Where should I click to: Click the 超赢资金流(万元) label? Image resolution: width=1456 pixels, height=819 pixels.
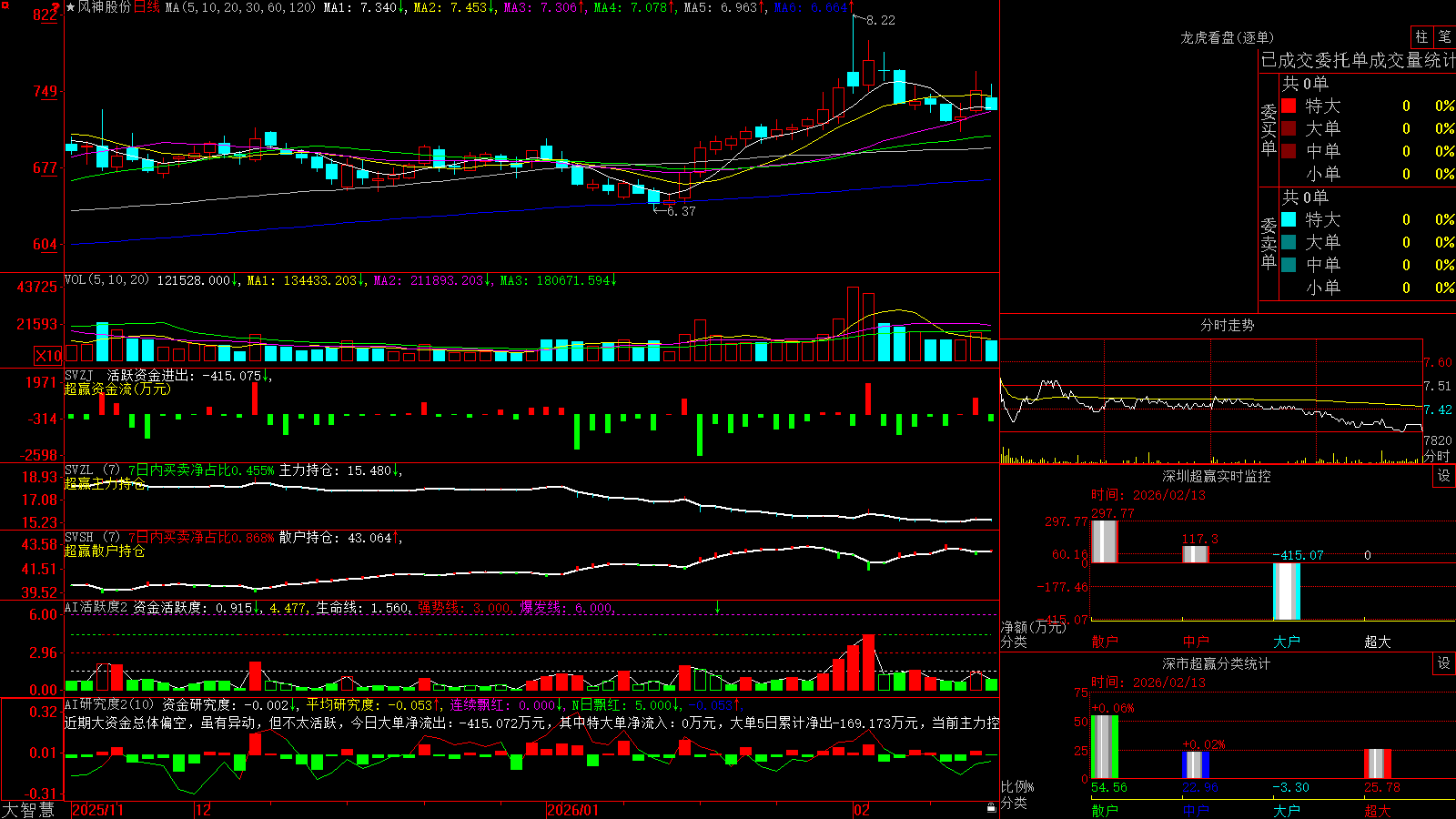[117, 389]
